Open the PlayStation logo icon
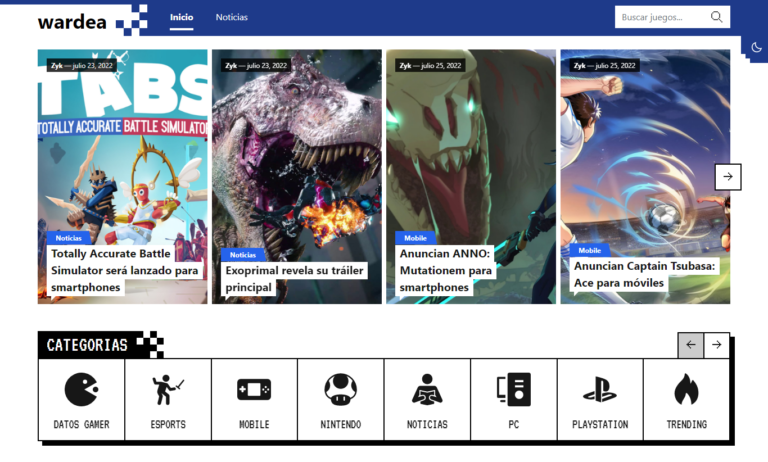 point(600,389)
